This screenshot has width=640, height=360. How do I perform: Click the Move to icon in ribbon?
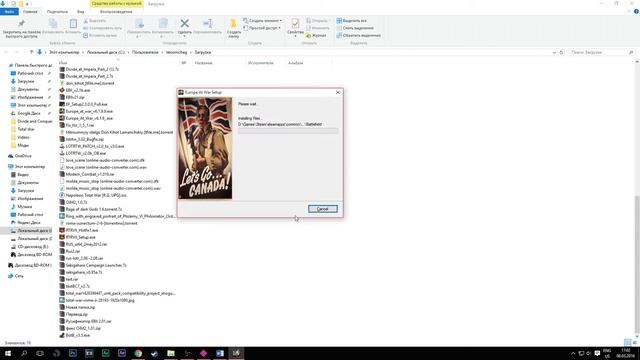pos(139,24)
